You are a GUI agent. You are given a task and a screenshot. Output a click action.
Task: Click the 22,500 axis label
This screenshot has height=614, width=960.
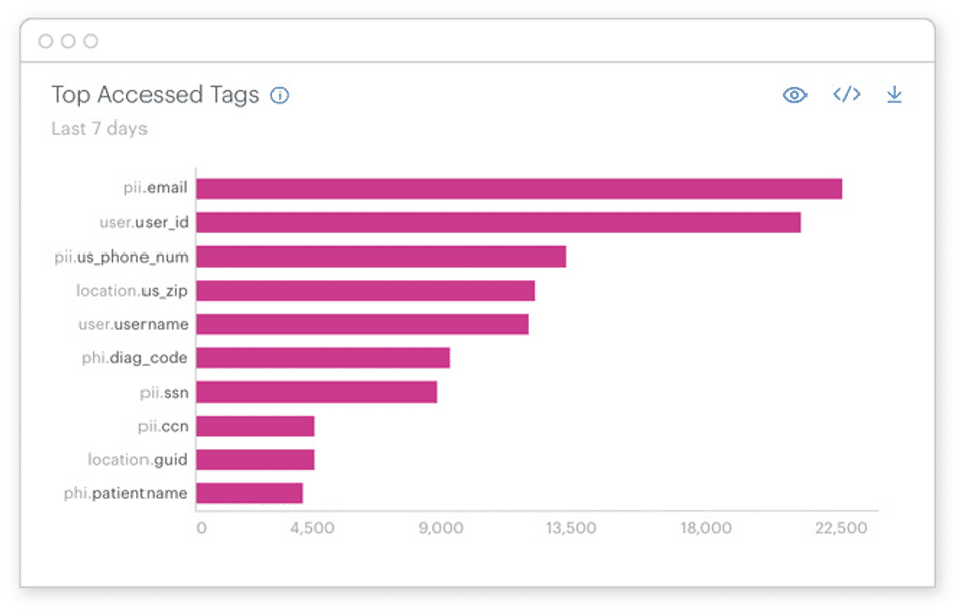pos(841,528)
